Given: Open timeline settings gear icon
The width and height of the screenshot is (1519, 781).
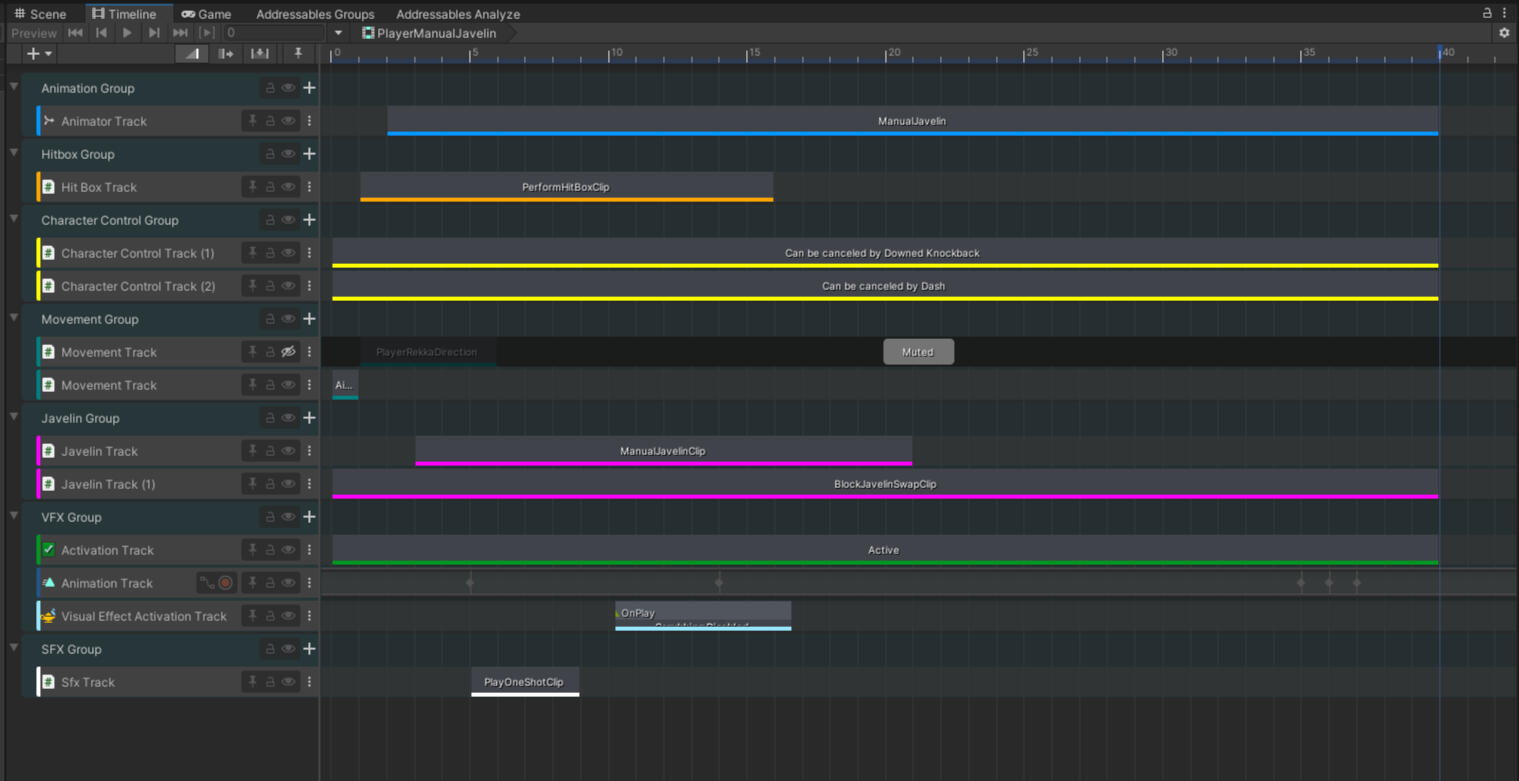Looking at the screenshot, I should [x=1504, y=33].
